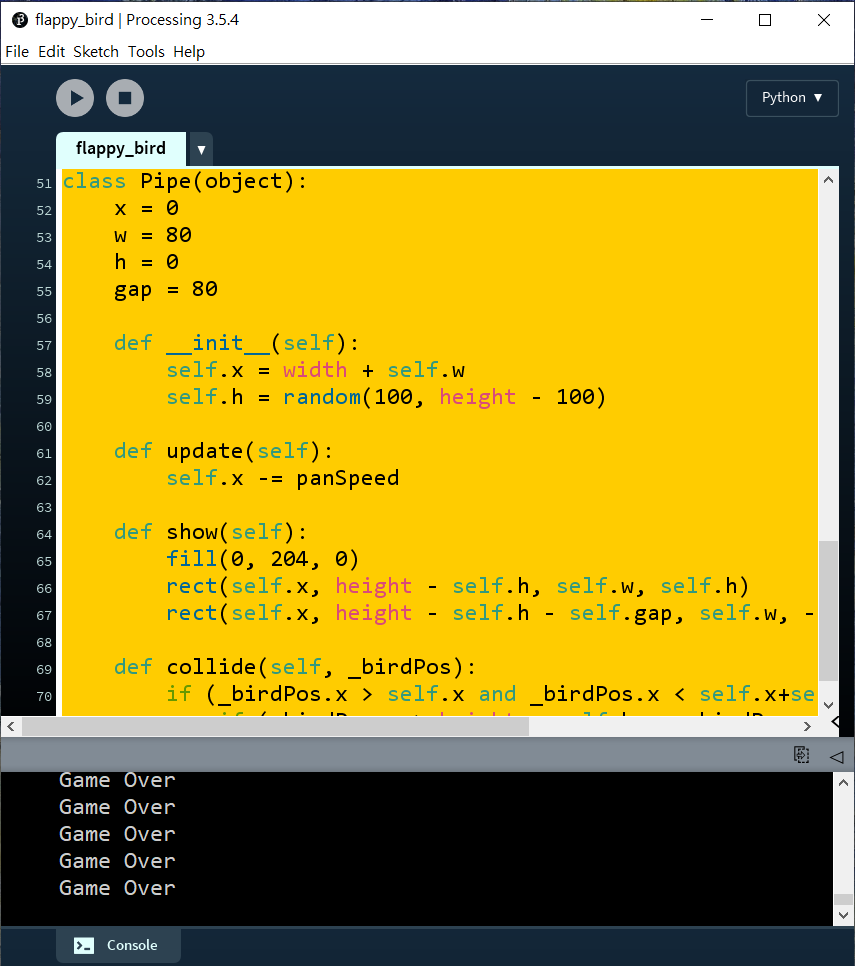Click the horizontal scroll right arrow in editor
855x966 pixels.
(x=807, y=726)
